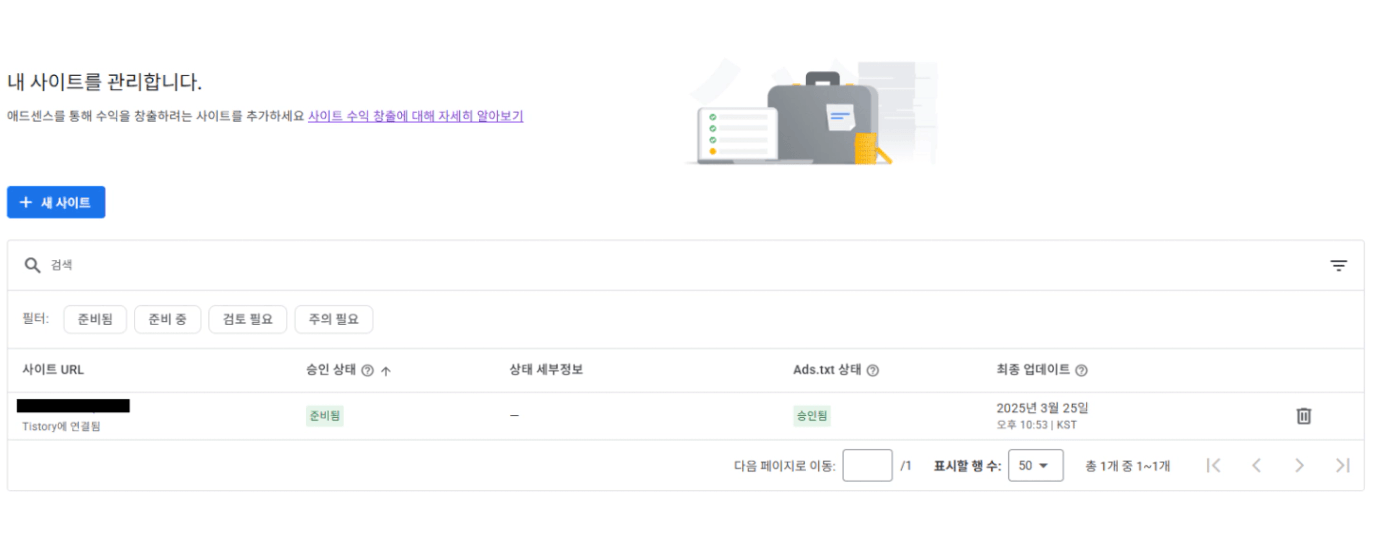This screenshot has height=549, width=1378.
Task: Open help icon next to 승인 상태
Action: (x=367, y=371)
